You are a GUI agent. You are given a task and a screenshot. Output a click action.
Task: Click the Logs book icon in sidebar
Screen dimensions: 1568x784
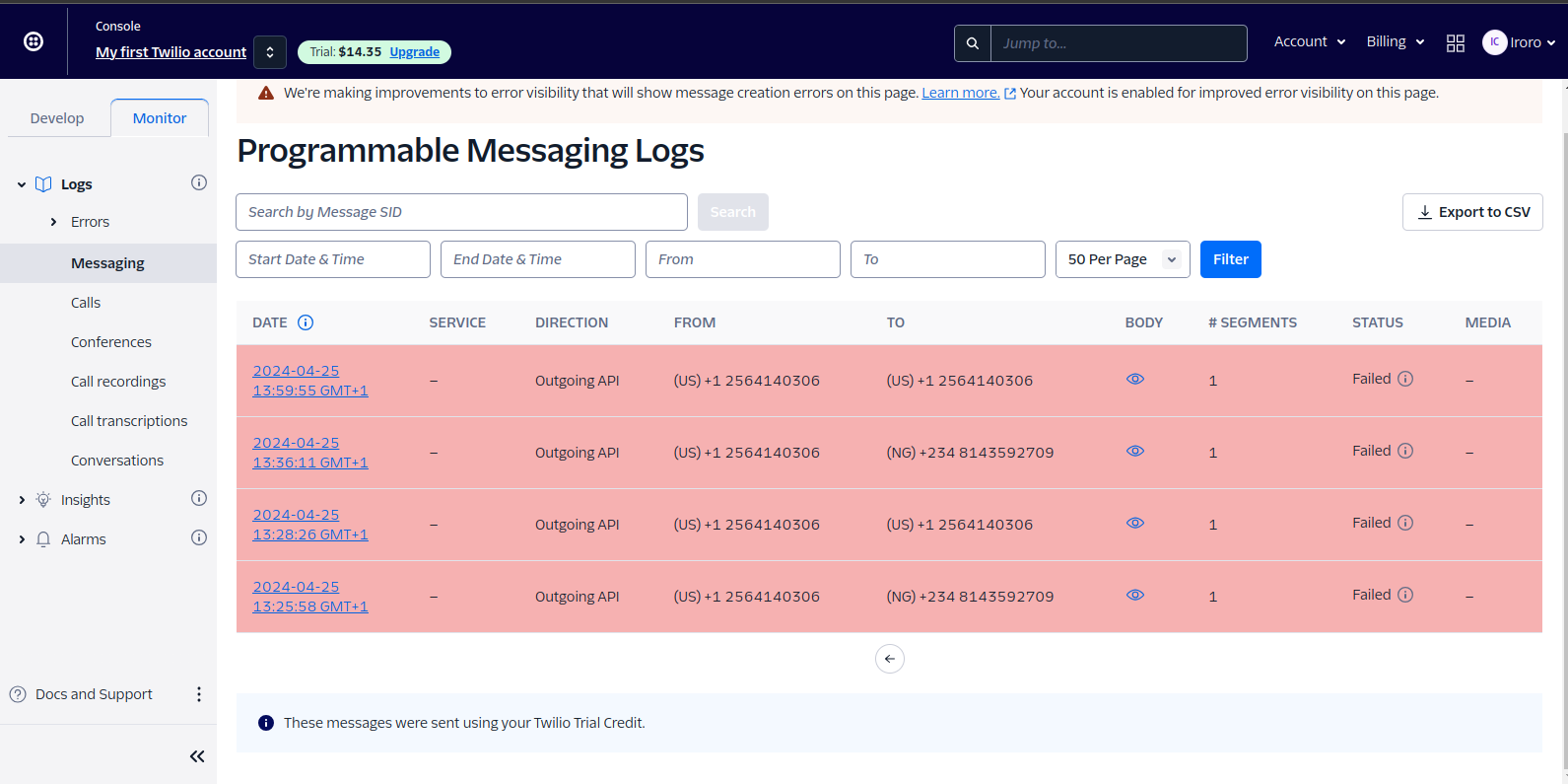click(x=43, y=184)
